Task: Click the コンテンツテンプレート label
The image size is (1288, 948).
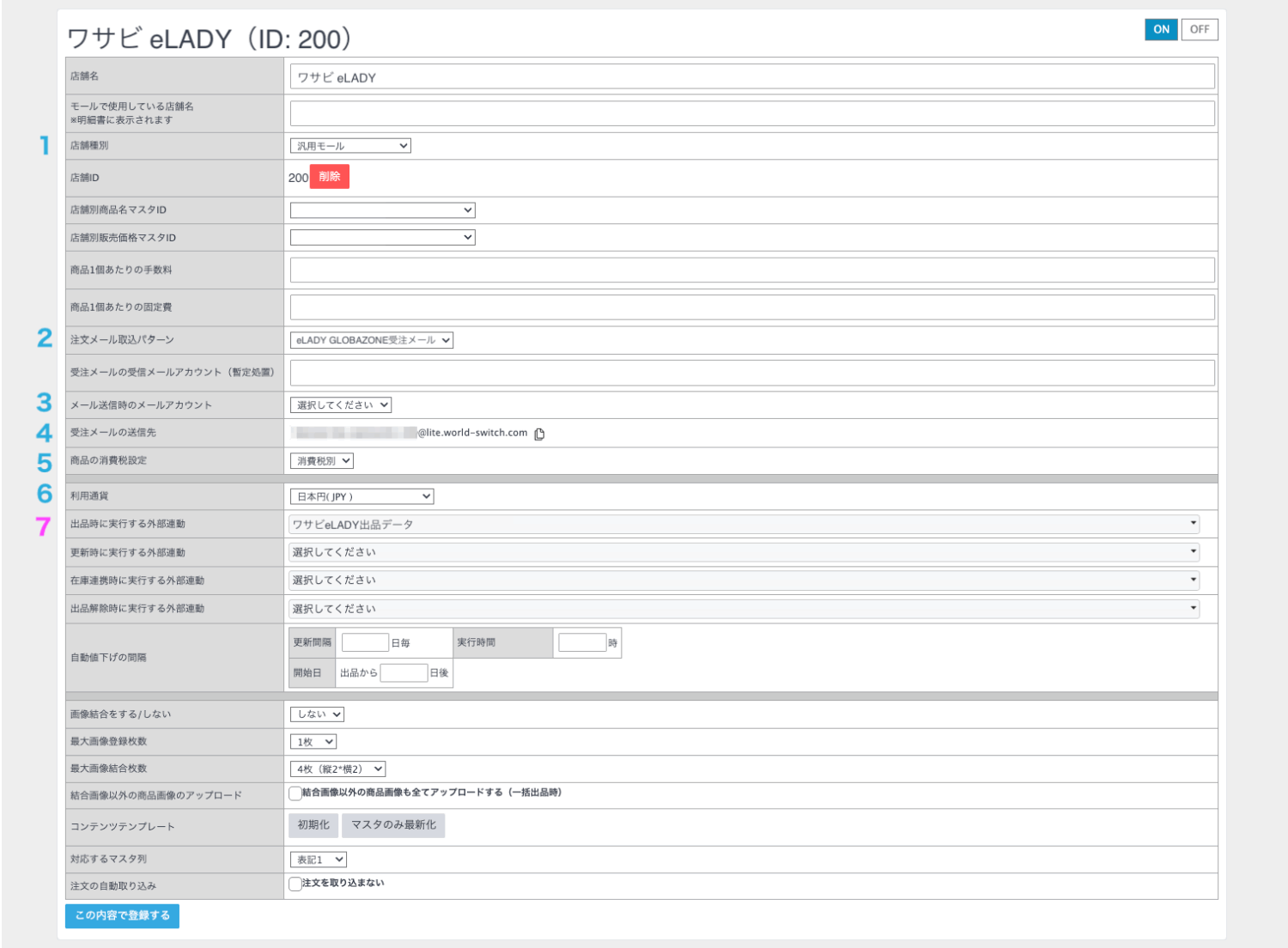Action: [x=123, y=827]
